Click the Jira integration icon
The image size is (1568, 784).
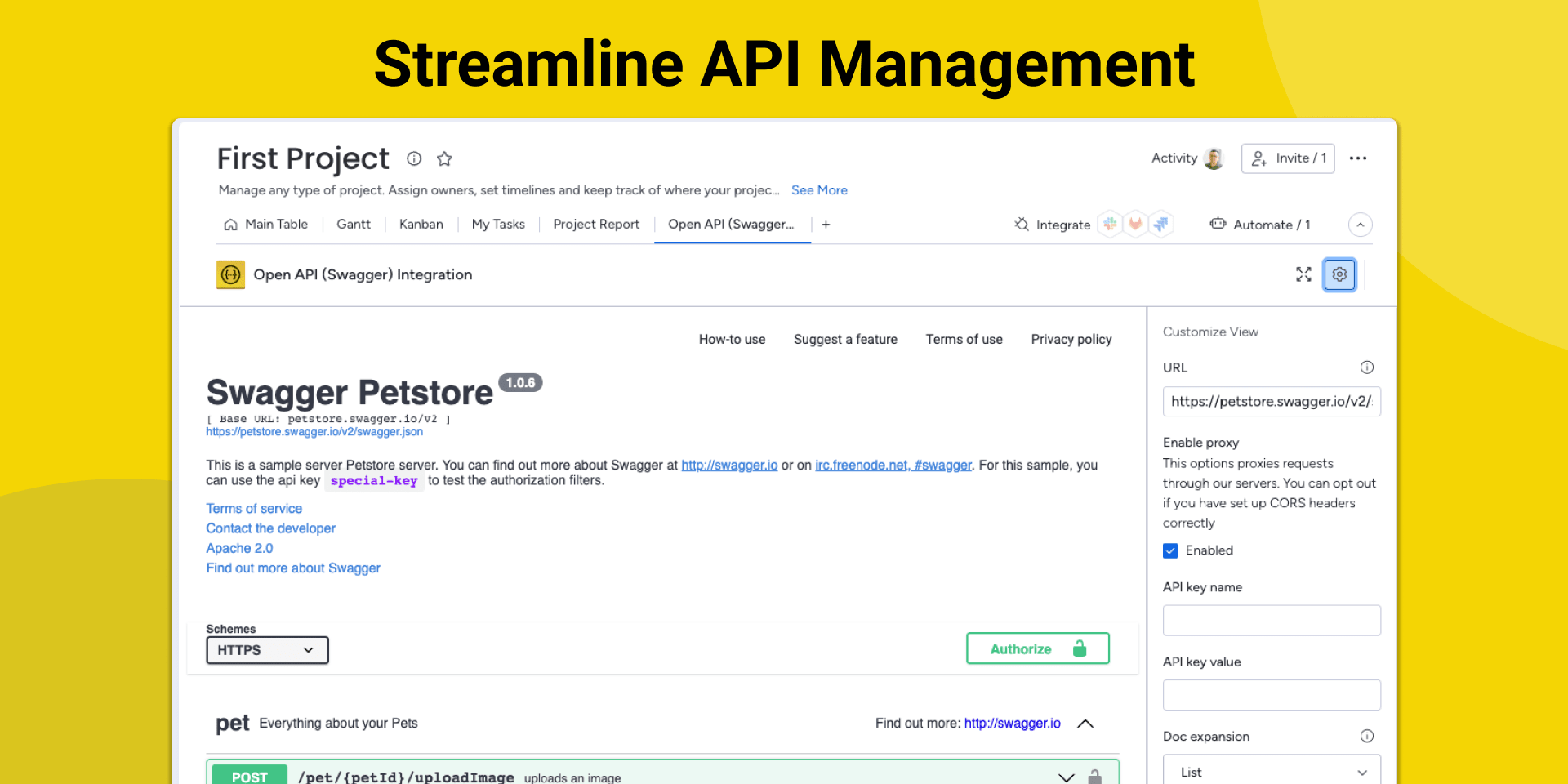(1160, 224)
